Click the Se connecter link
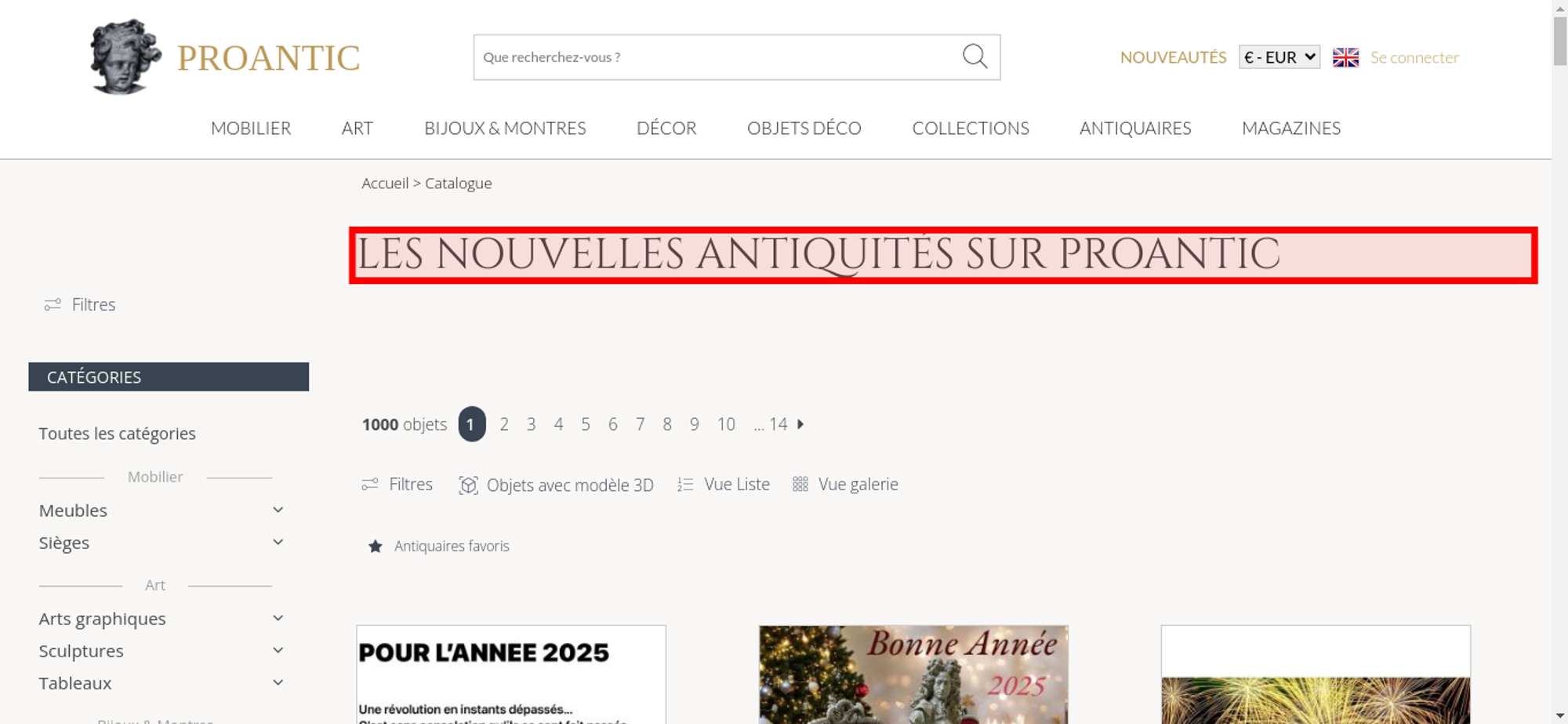Screen dimensions: 1568x724 click(x=1414, y=57)
